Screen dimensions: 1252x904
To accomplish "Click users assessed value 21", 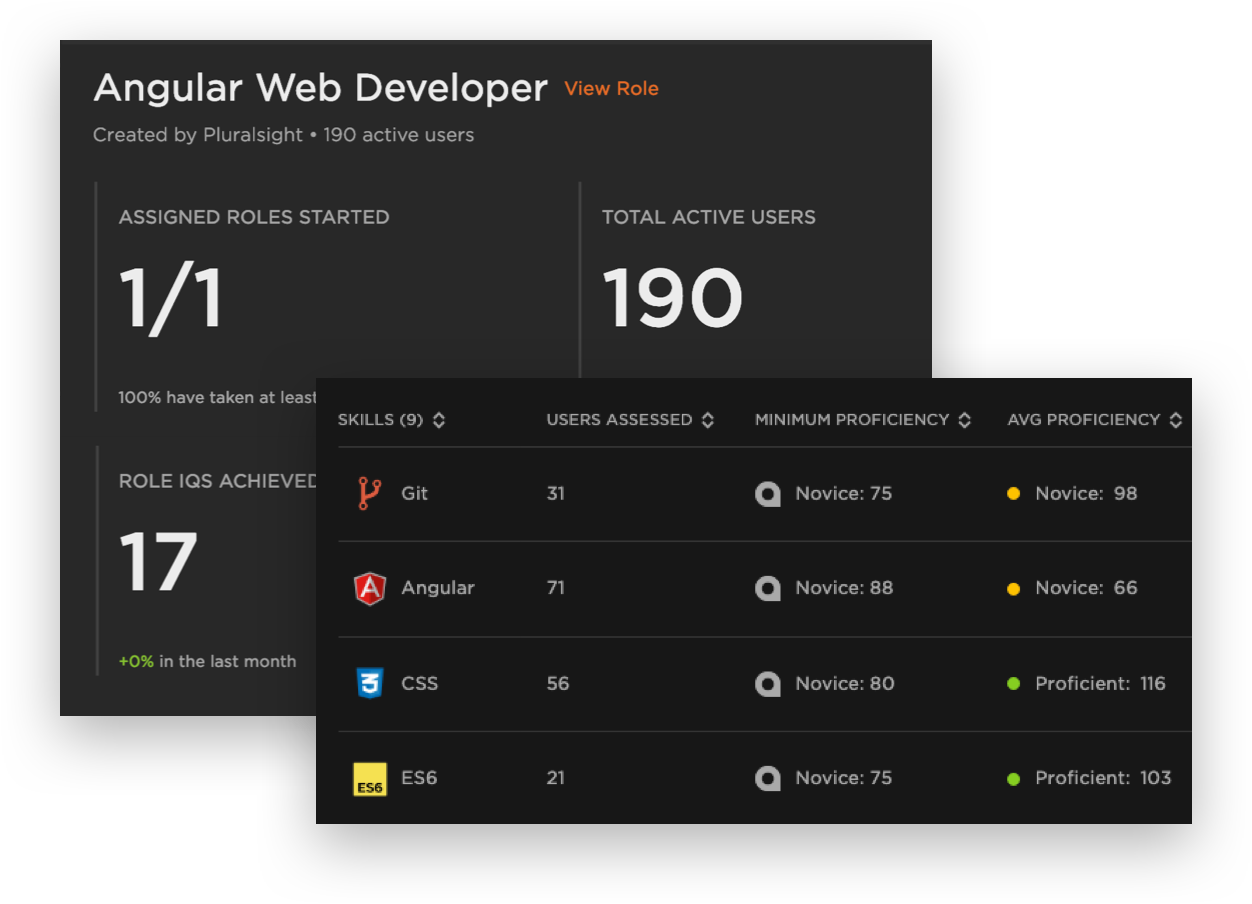I will coord(556,778).
